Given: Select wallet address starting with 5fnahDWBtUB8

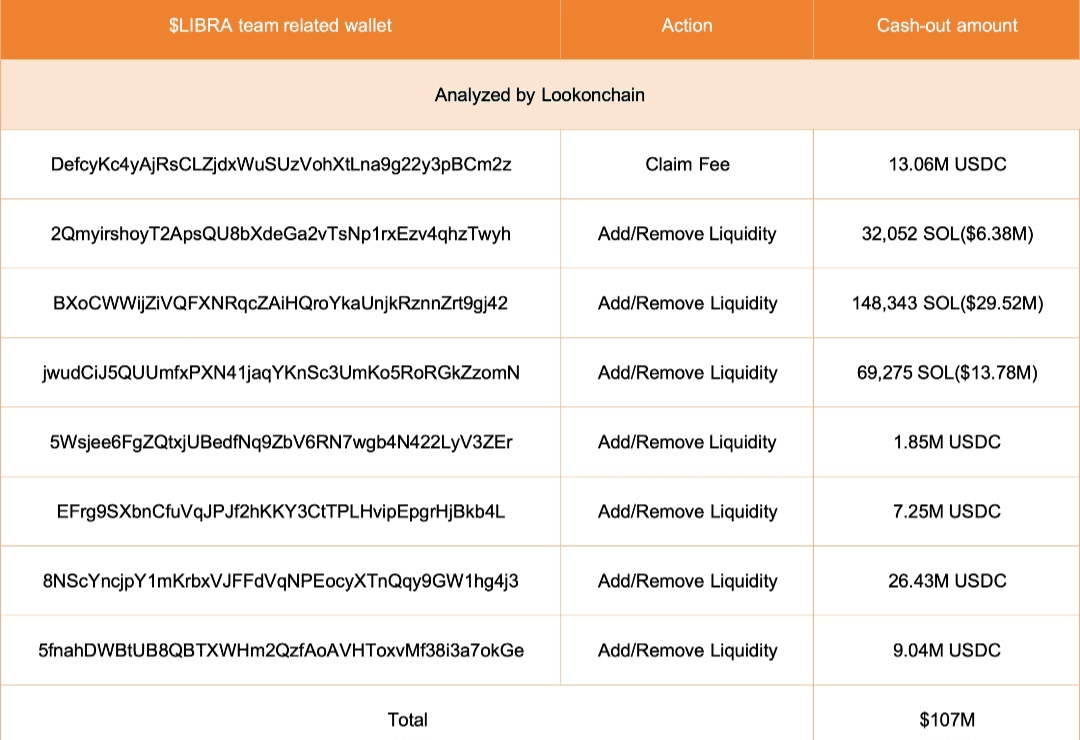Looking at the screenshot, I should point(281,650).
